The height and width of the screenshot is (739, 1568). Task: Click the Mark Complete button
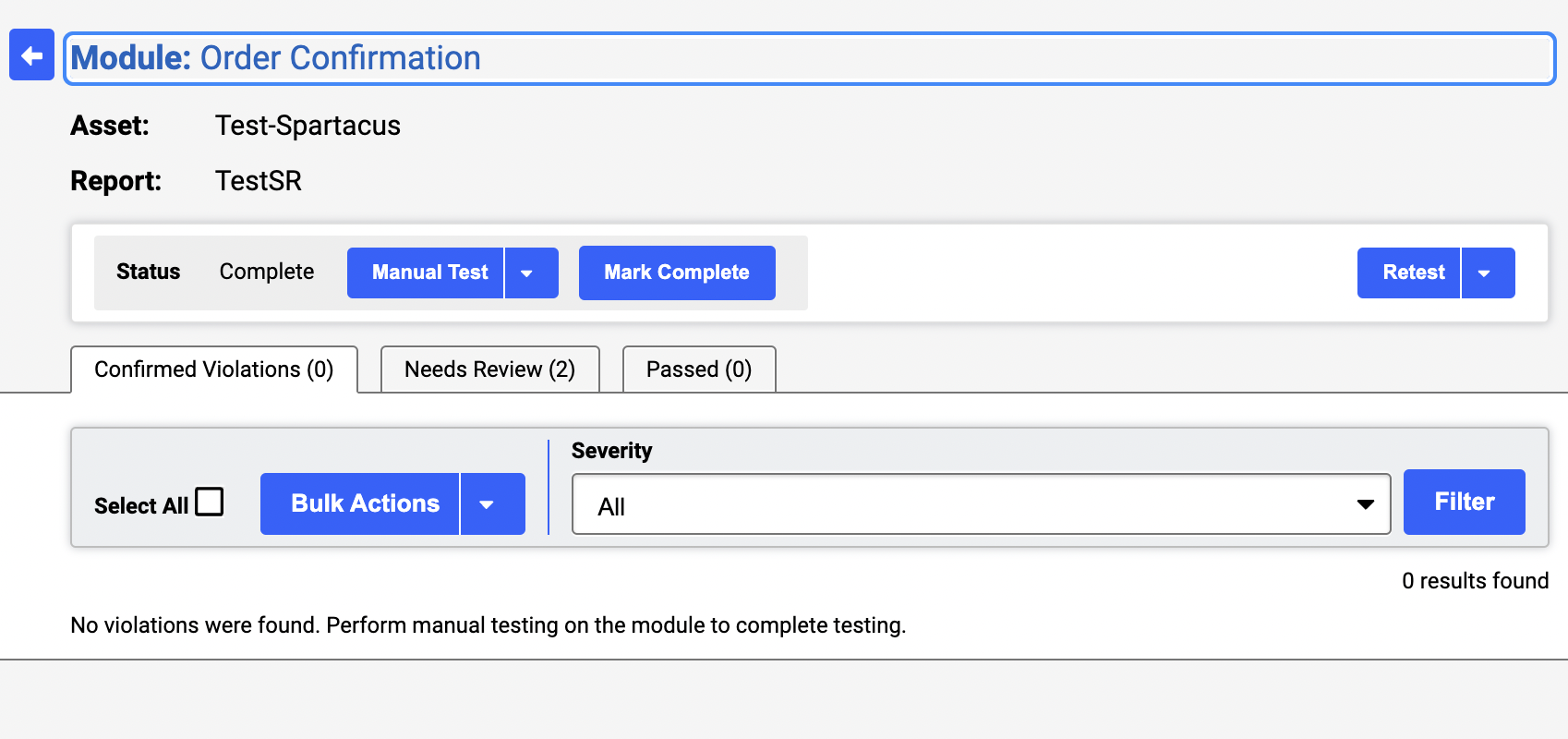point(677,273)
